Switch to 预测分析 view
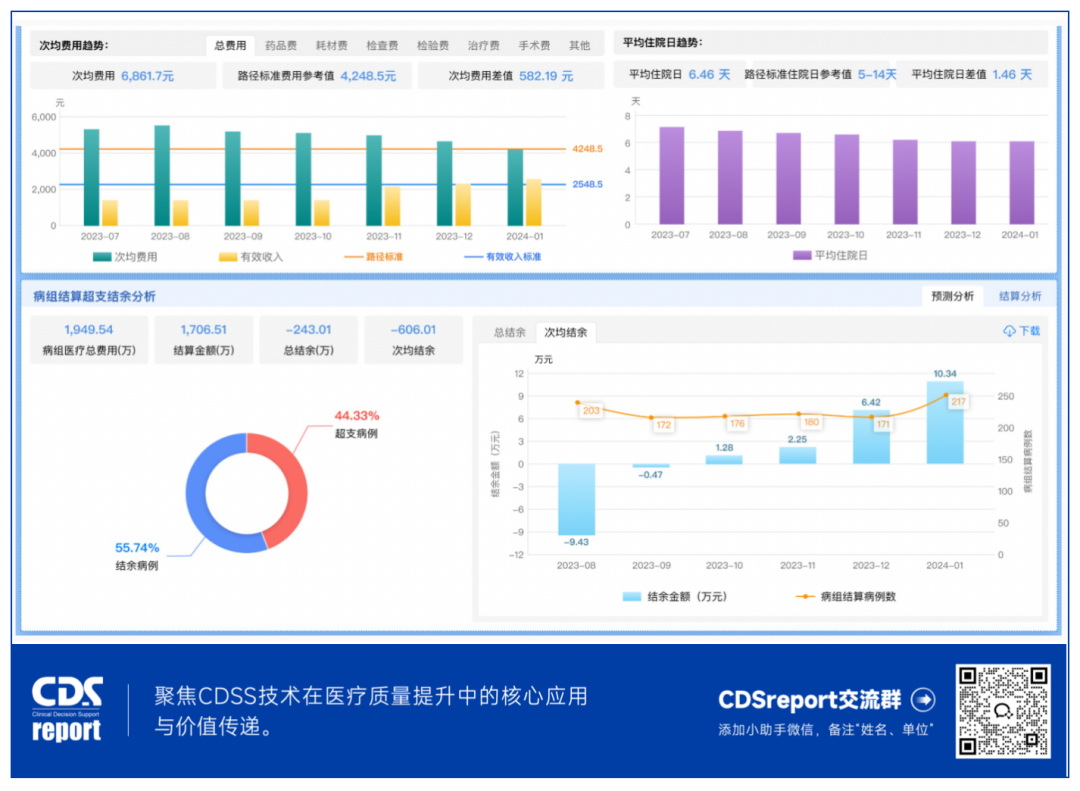1080x791 pixels. pyautogui.click(x=953, y=296)
